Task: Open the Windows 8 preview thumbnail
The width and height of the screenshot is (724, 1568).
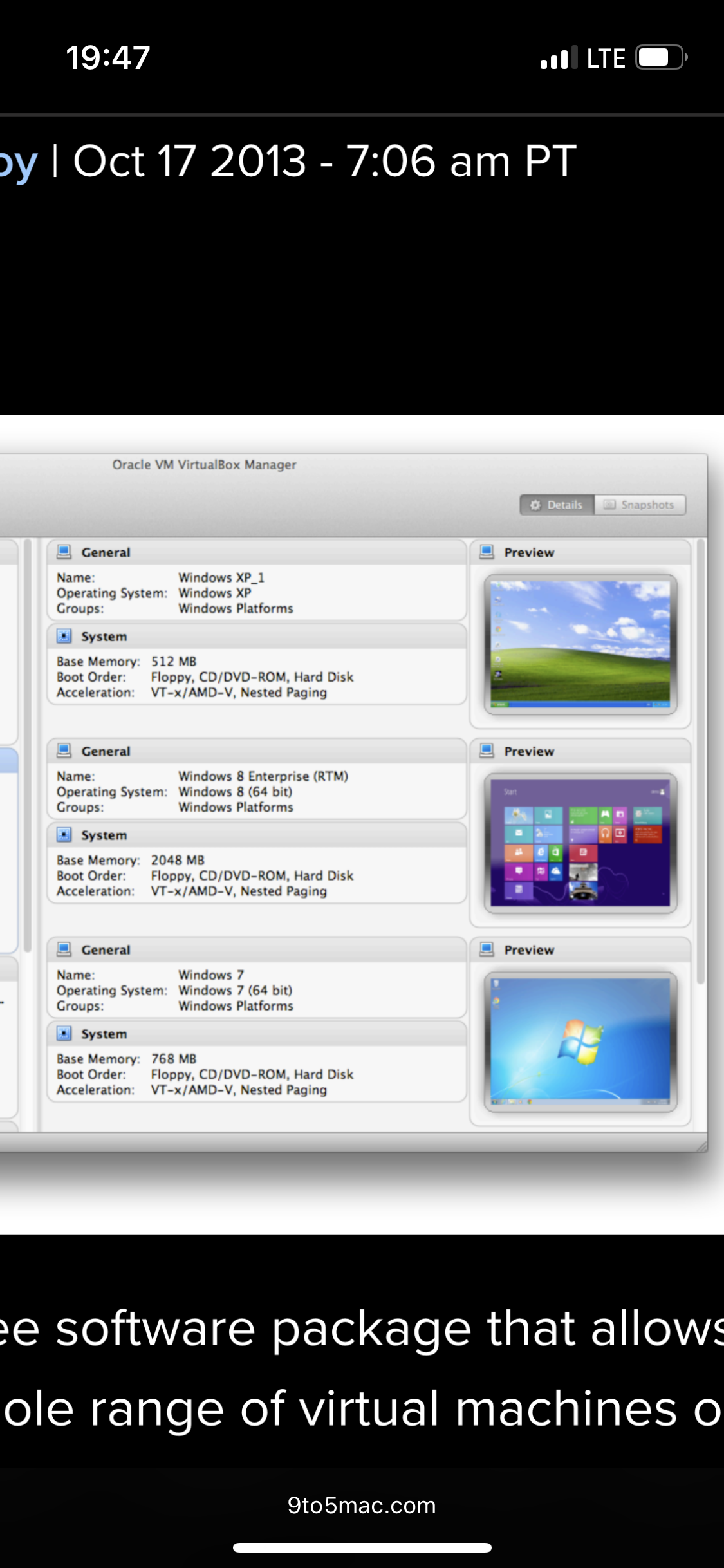Action: point(580,843)
